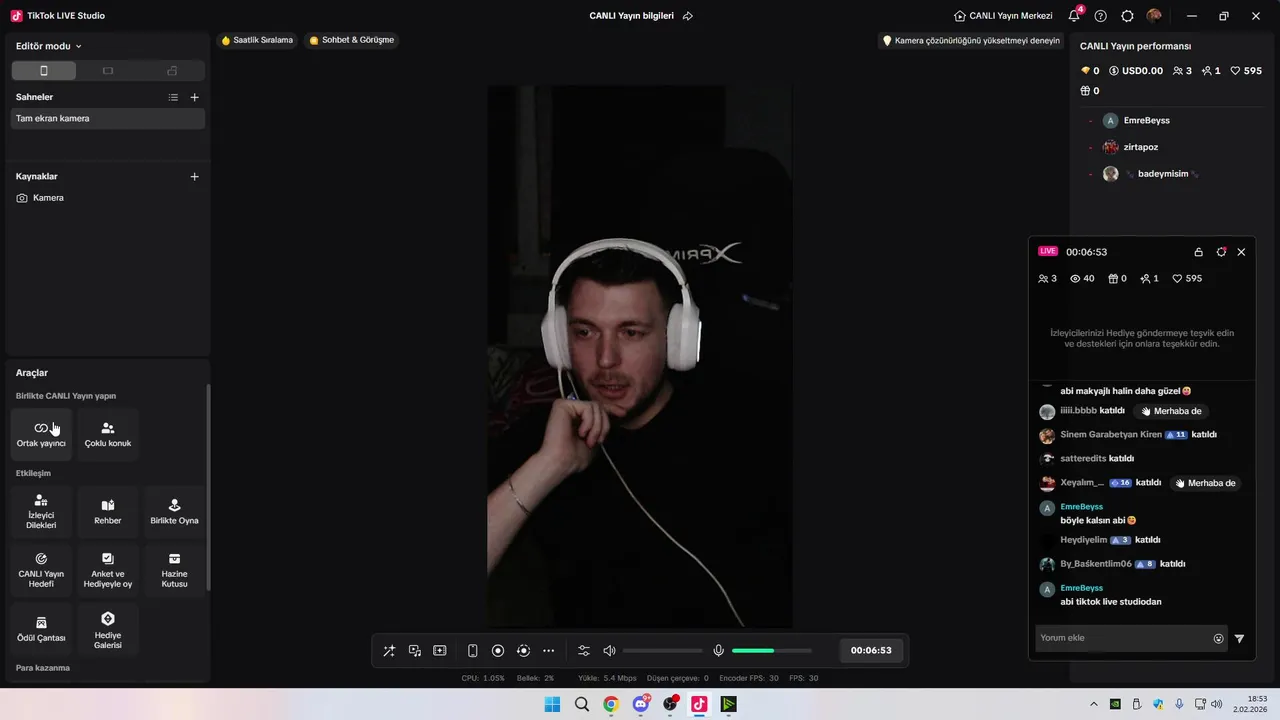Add a new scene in Sahneler

(195, 97)
